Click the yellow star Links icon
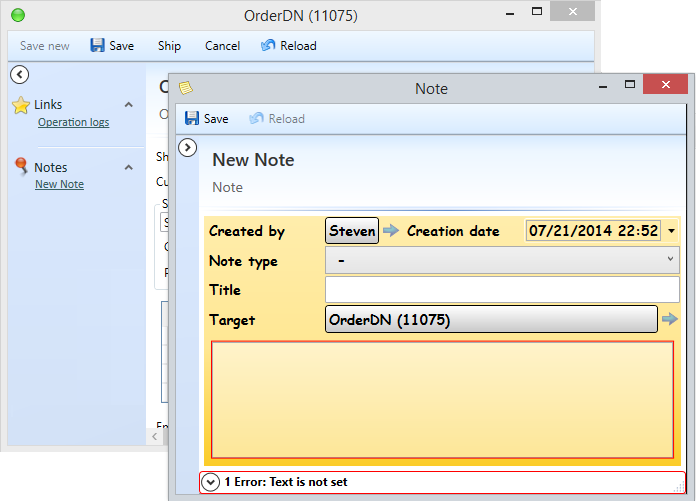The width and height of the screenshot is (696, 501). point(20,105)
